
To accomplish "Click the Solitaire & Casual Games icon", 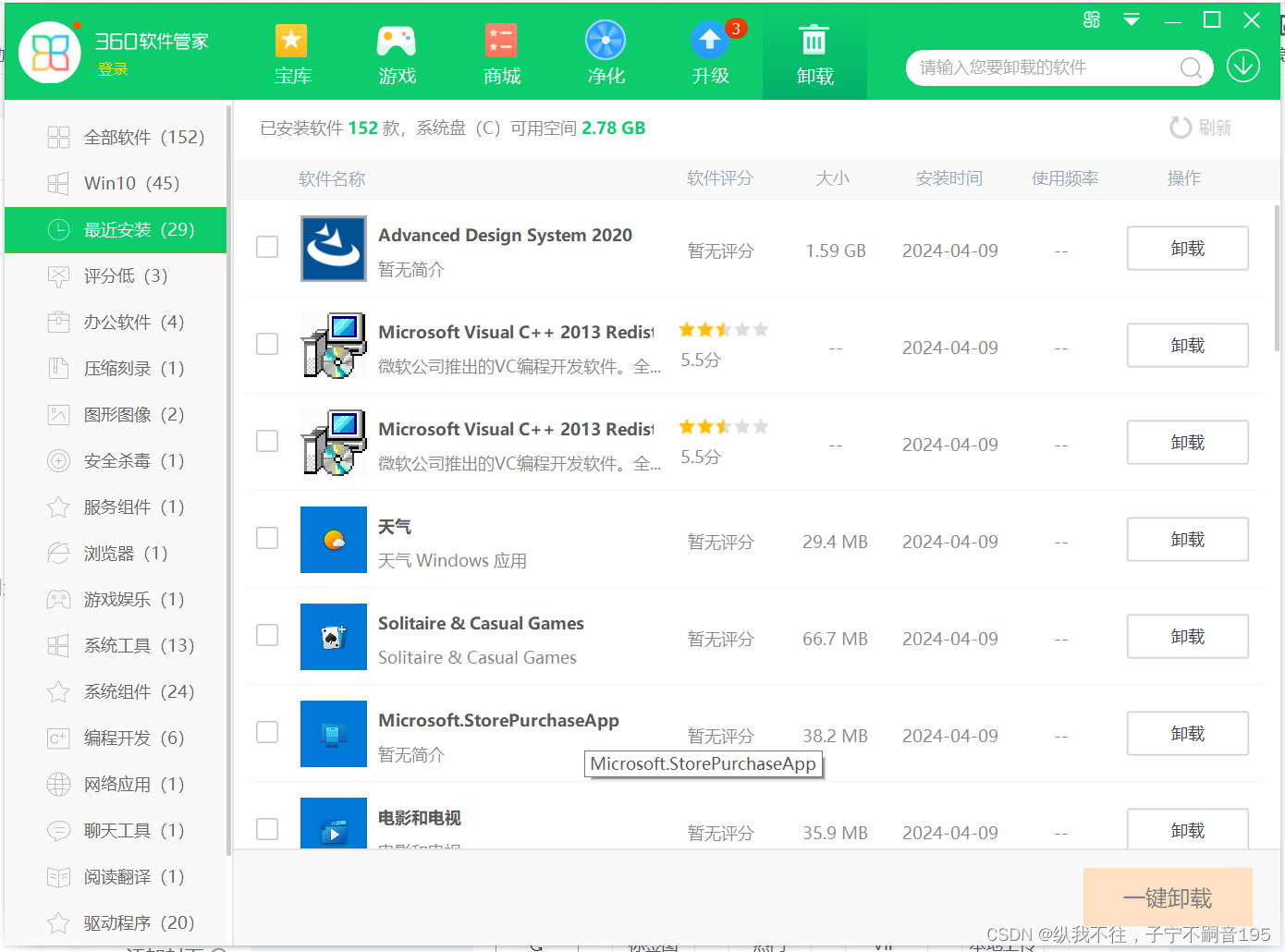I will point(334,637).
